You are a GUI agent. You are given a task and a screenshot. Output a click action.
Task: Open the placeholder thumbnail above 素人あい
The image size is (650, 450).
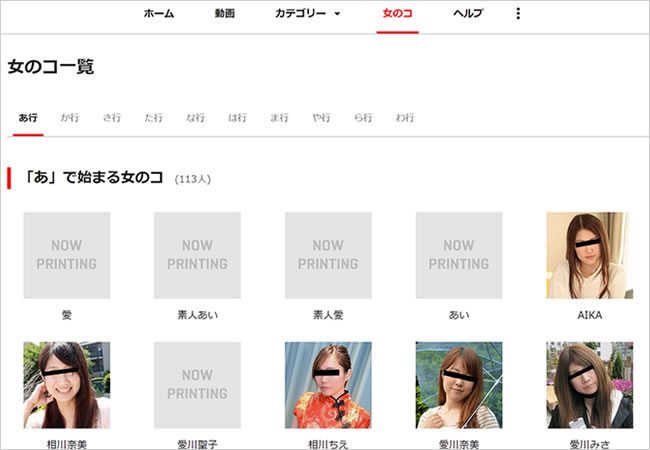click(197, 255)
